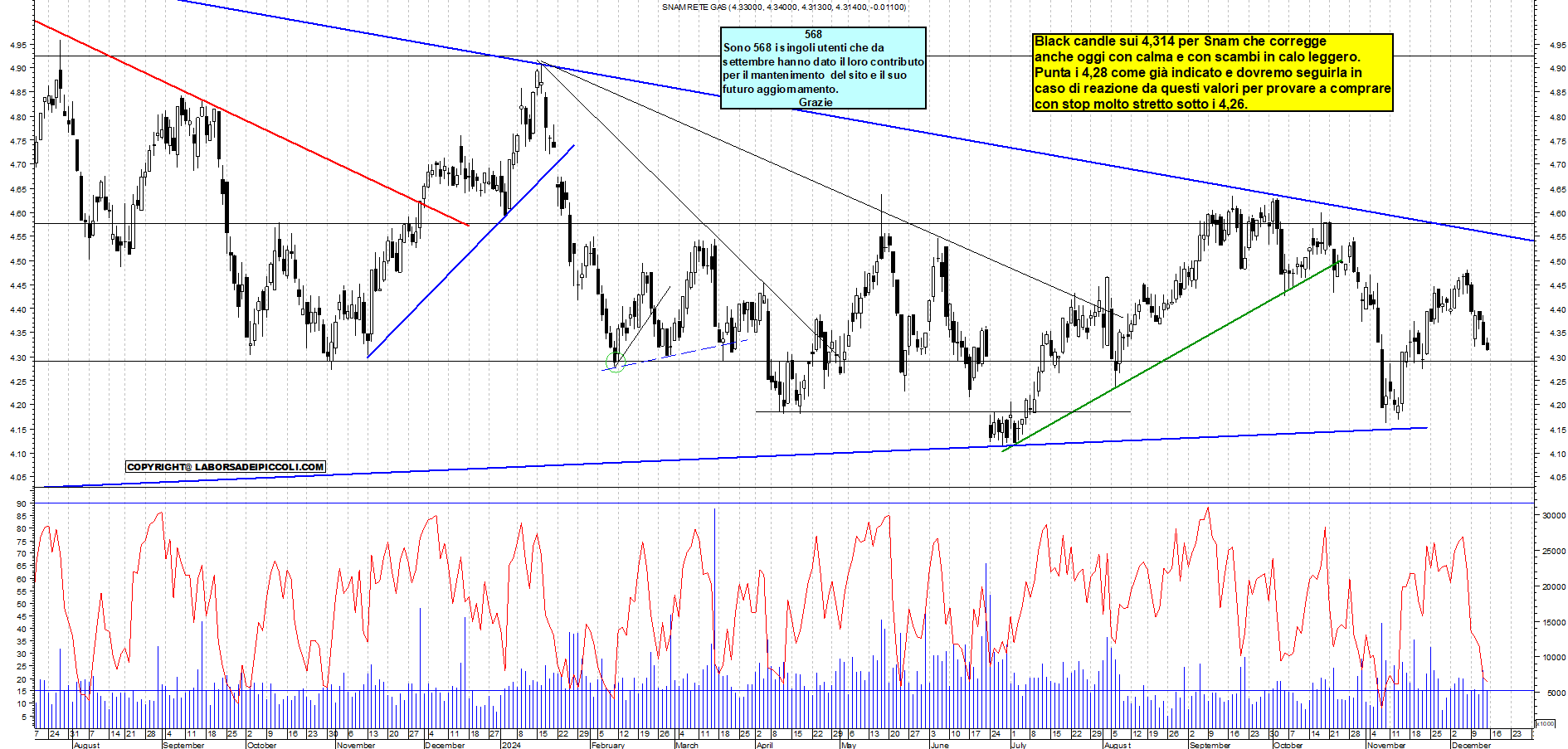The width and height of the screenshot is (1568, 749).
Task: Click the yellow Black candle commentary box
Action: [x=1212, y=72]
